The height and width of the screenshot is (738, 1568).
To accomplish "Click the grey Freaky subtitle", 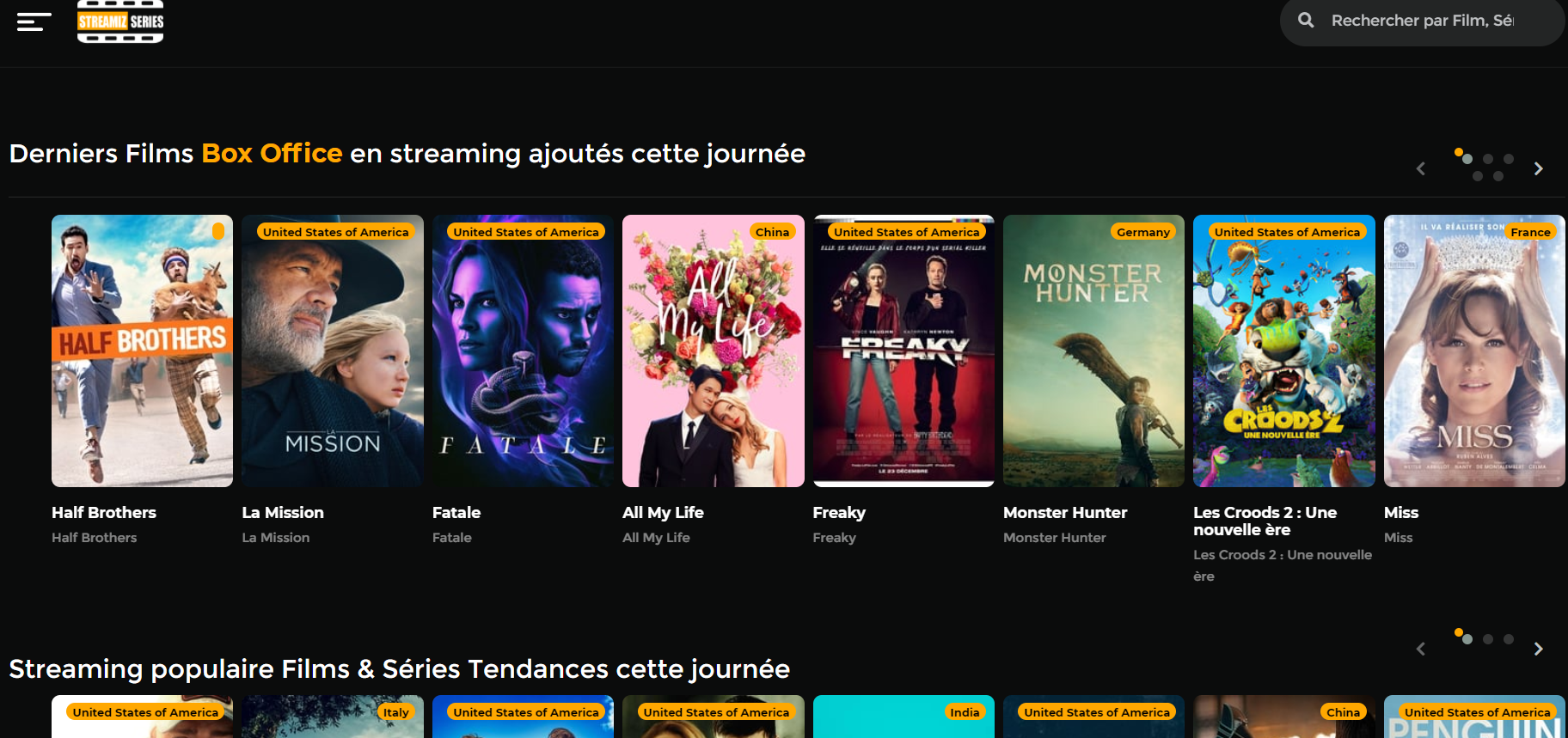I will 835,538.
